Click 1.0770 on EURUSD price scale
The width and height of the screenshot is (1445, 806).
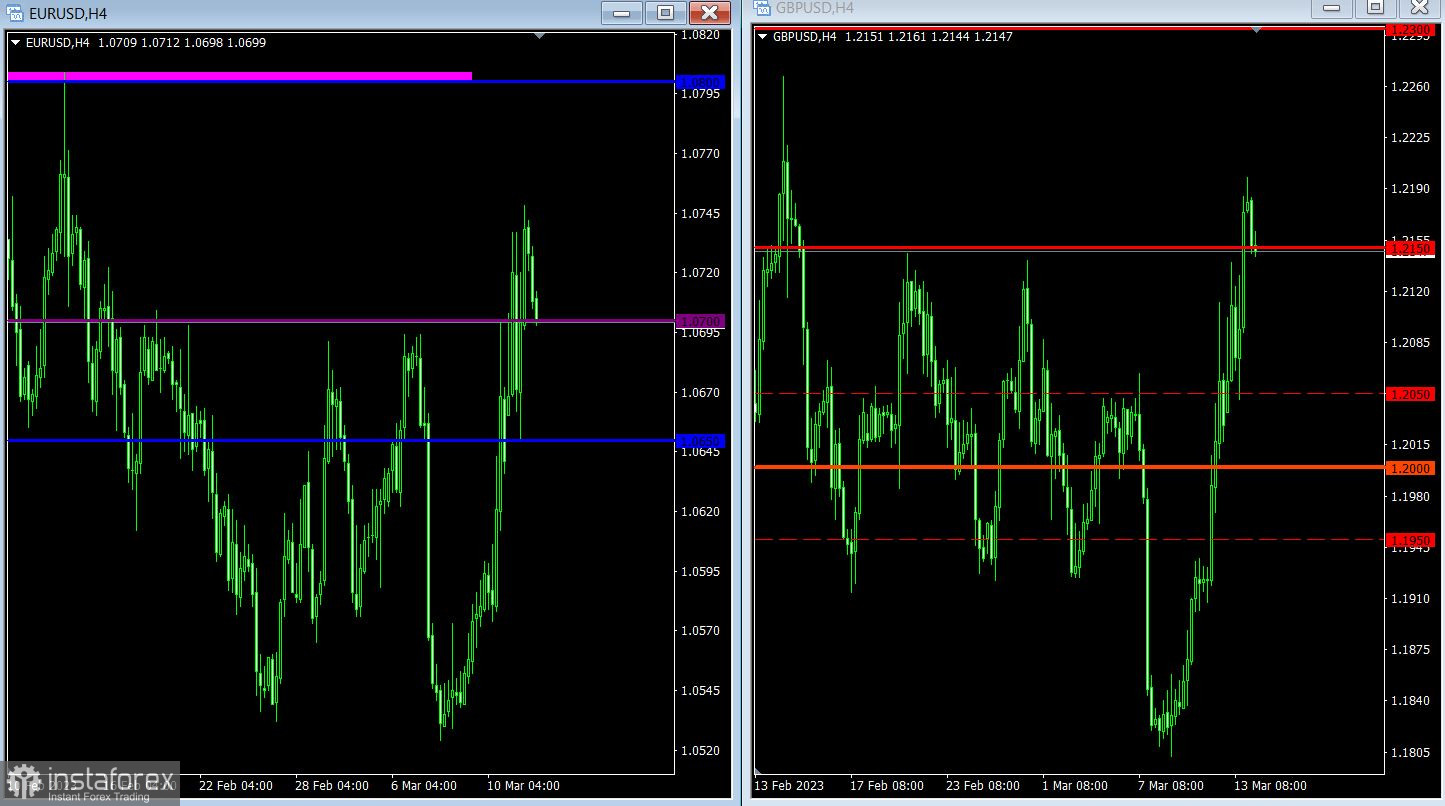[x=700, y=154]
